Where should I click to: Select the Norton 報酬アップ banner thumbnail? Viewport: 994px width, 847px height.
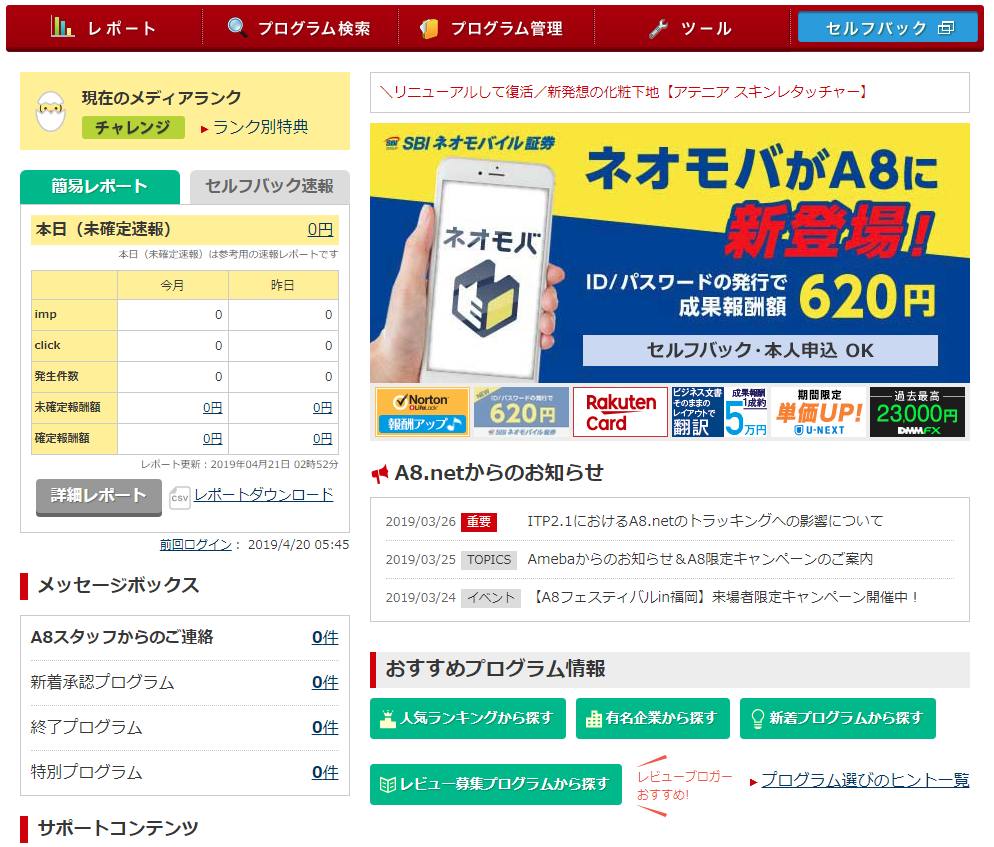pos(422,412)
